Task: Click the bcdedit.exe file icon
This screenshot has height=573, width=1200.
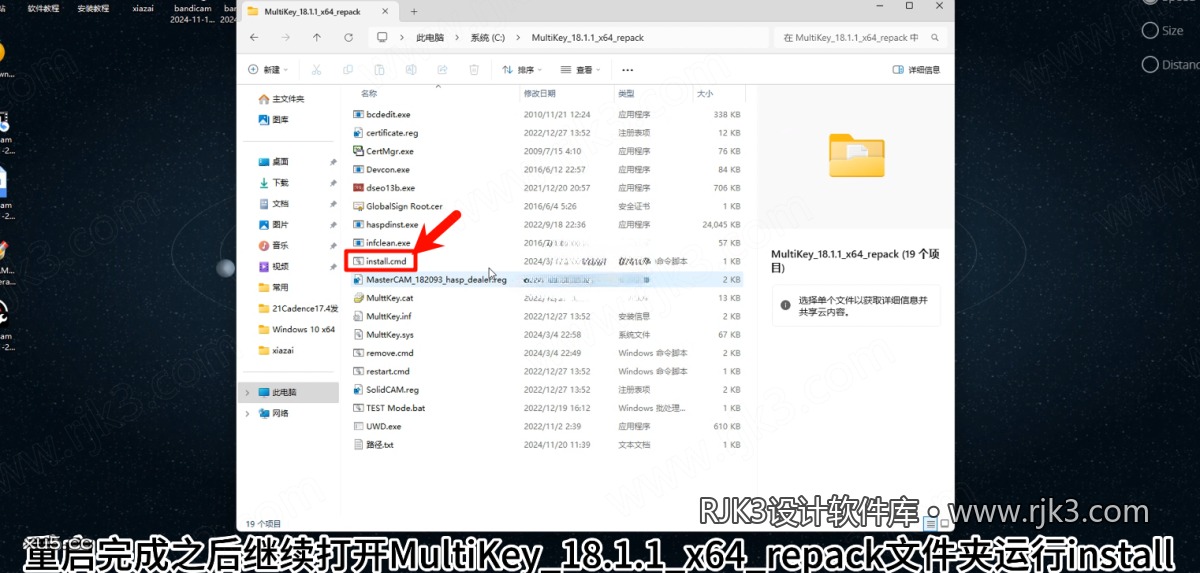Action: click(359, 114)
